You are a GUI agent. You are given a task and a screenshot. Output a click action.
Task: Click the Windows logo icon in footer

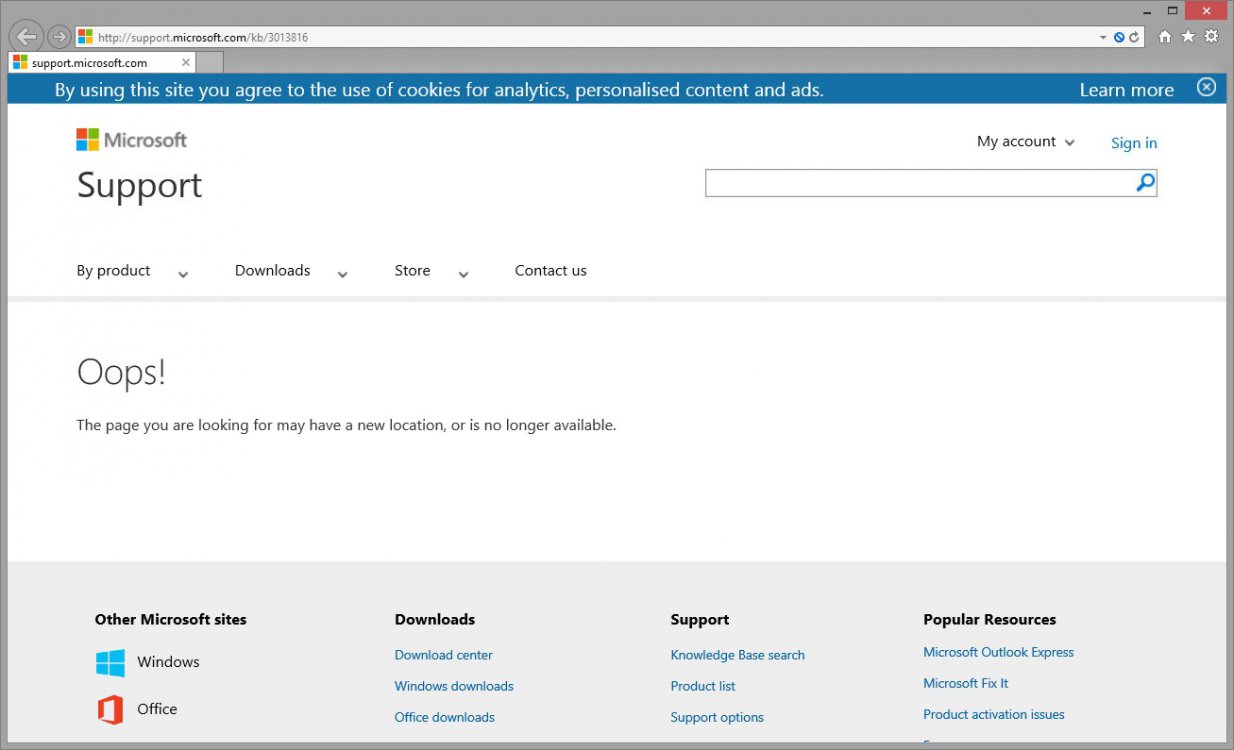pyautogui.click(x=110, y=663)
